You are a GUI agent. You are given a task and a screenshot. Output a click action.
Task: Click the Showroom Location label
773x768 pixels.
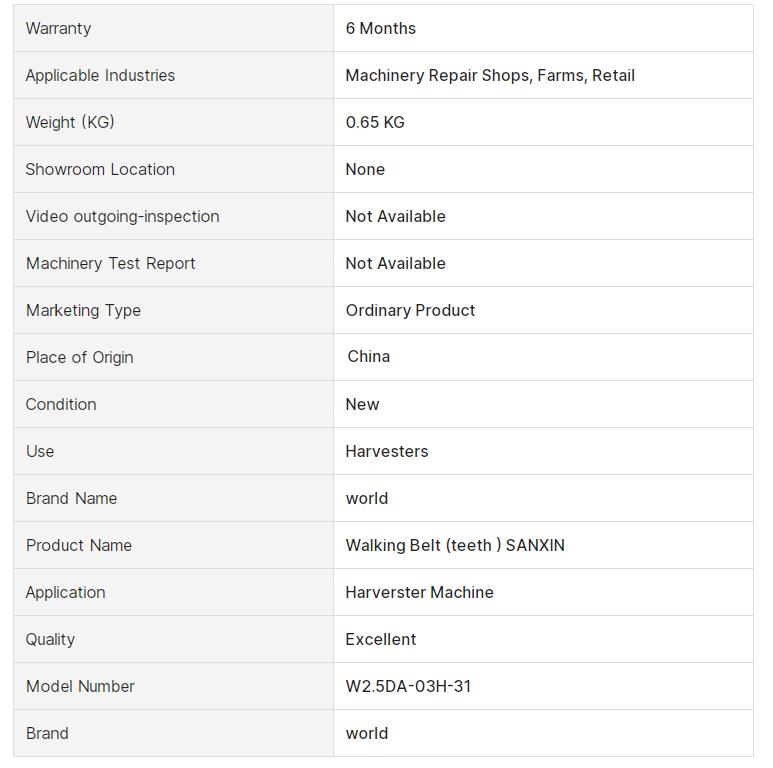(x=100, y=169)
